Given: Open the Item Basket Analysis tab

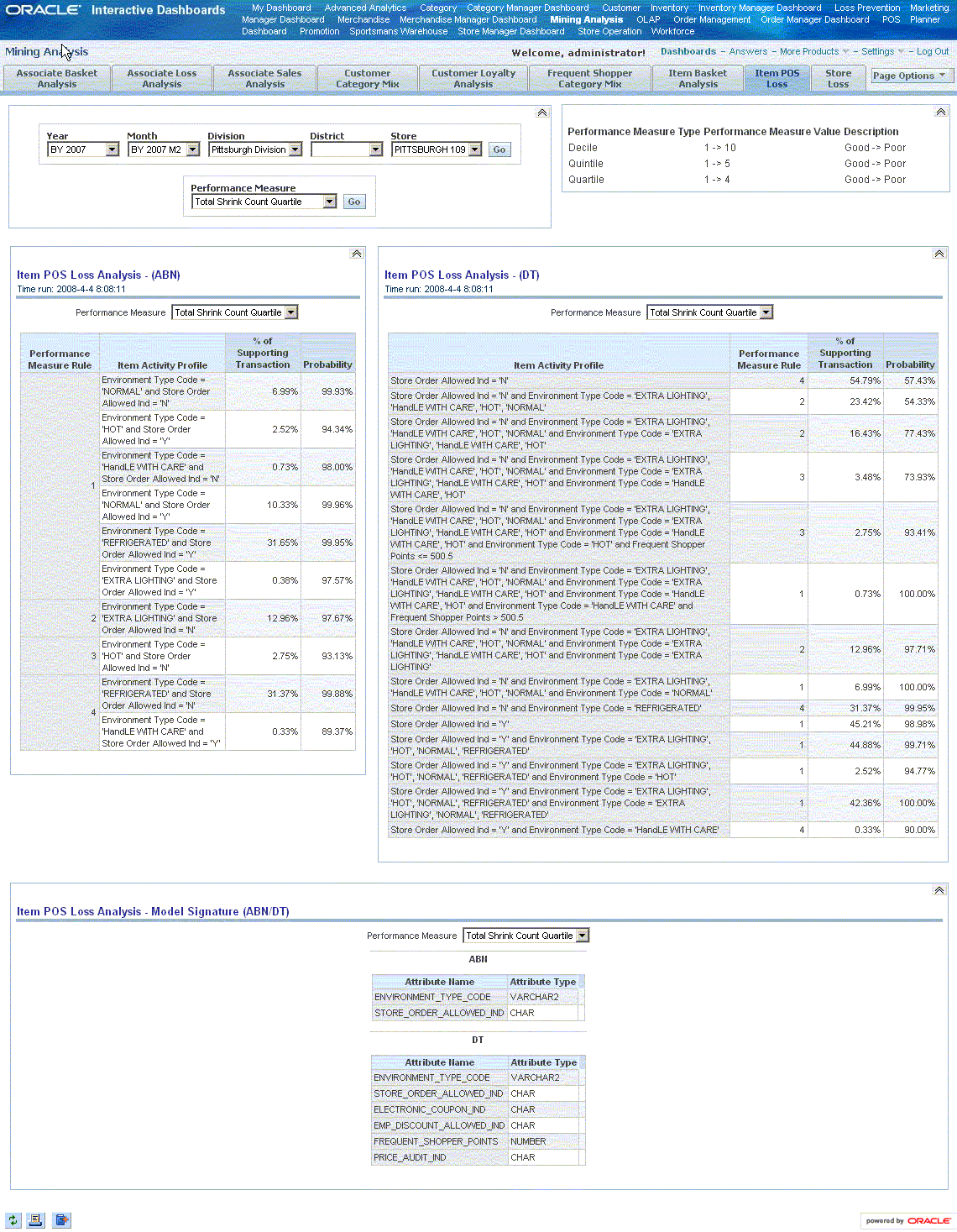Looking at the screenshot, I should click(x=698, y=78).
